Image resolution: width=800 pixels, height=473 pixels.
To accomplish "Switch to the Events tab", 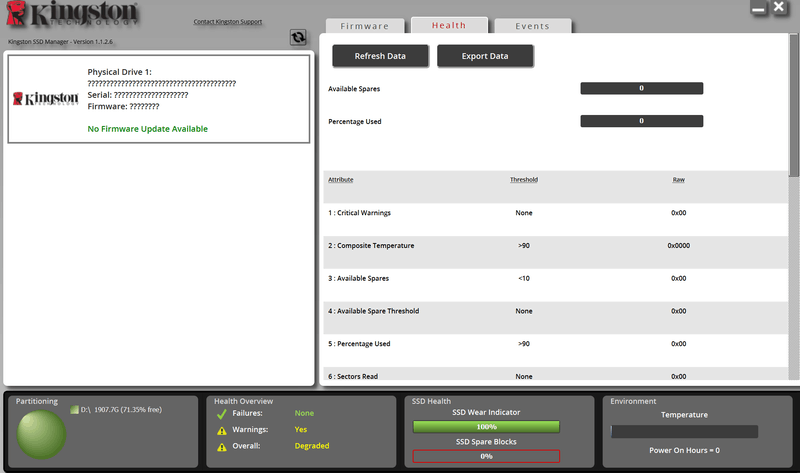I will coord(533,26).
